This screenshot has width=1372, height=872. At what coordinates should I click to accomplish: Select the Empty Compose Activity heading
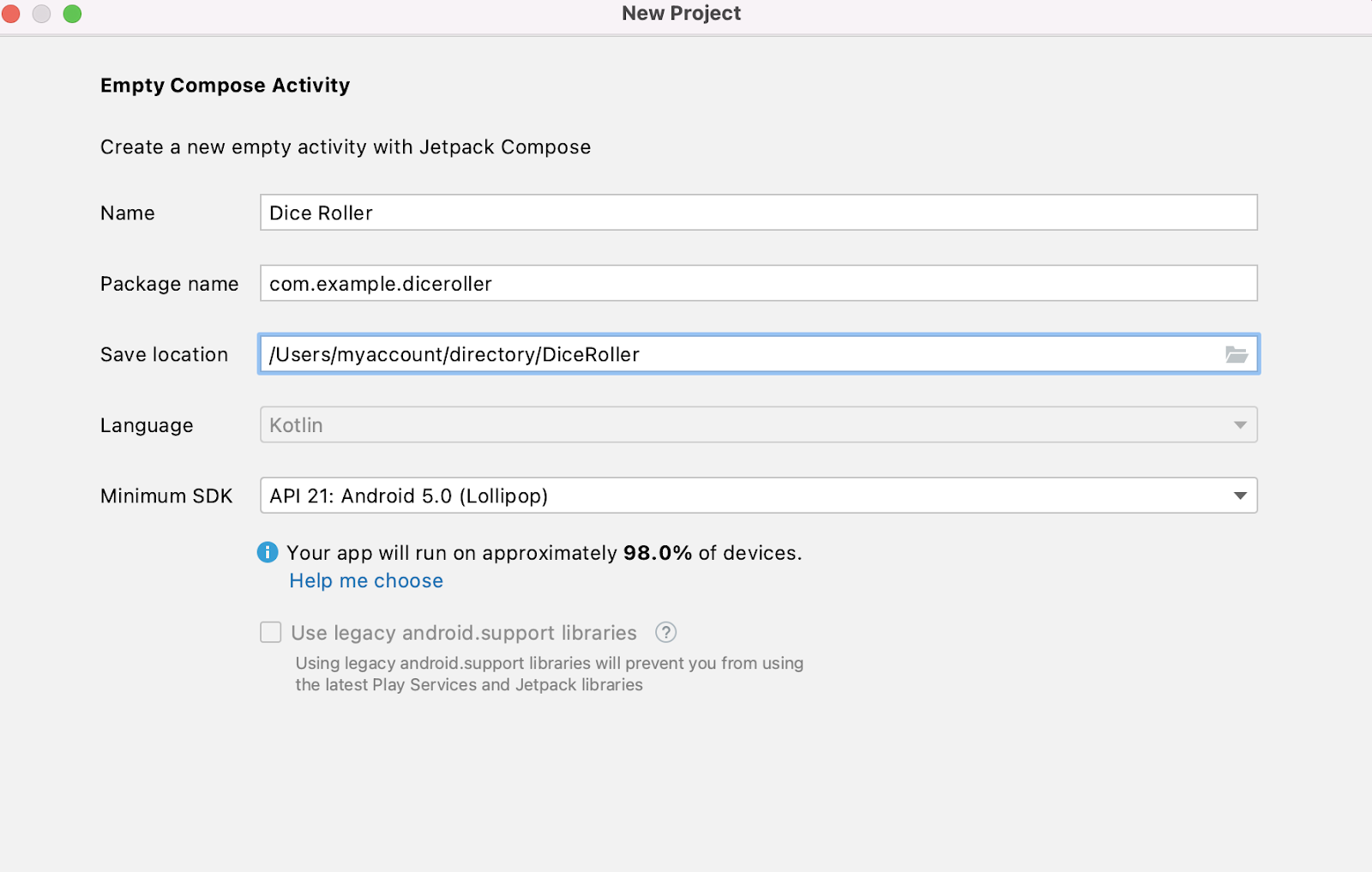click(x=226, y=85)
